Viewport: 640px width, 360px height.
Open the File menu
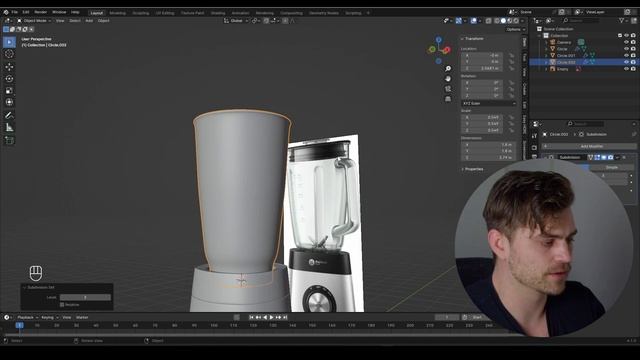(15, 12)
